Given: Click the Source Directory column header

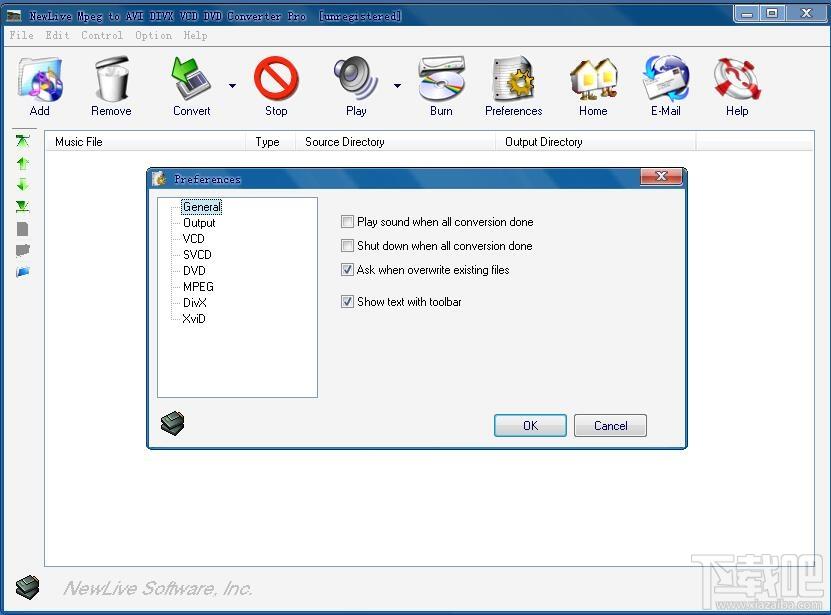Looking at the screenshot, I should click(395, 142).
